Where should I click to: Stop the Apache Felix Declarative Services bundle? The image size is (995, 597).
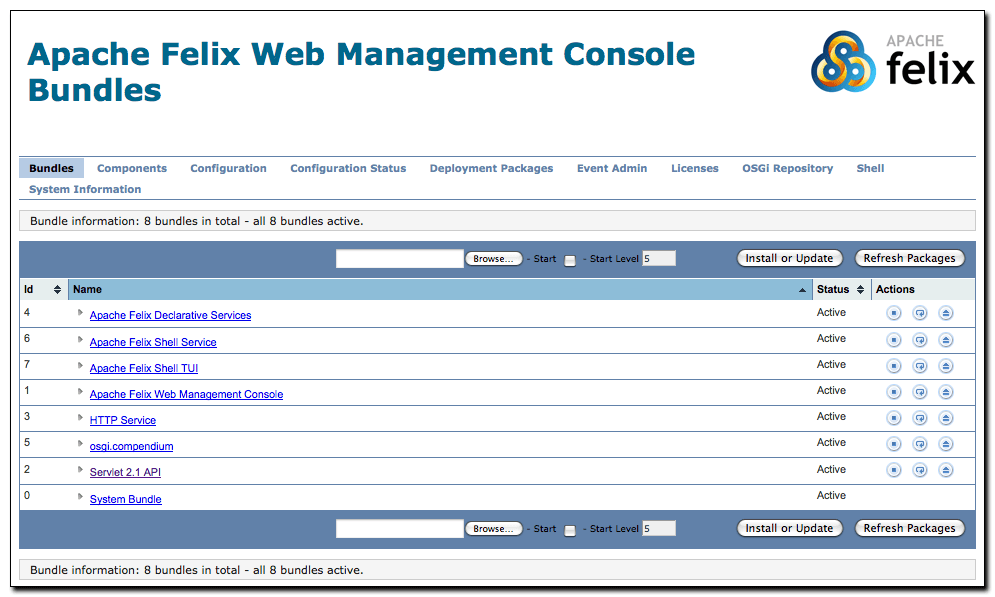pos(893,313)
